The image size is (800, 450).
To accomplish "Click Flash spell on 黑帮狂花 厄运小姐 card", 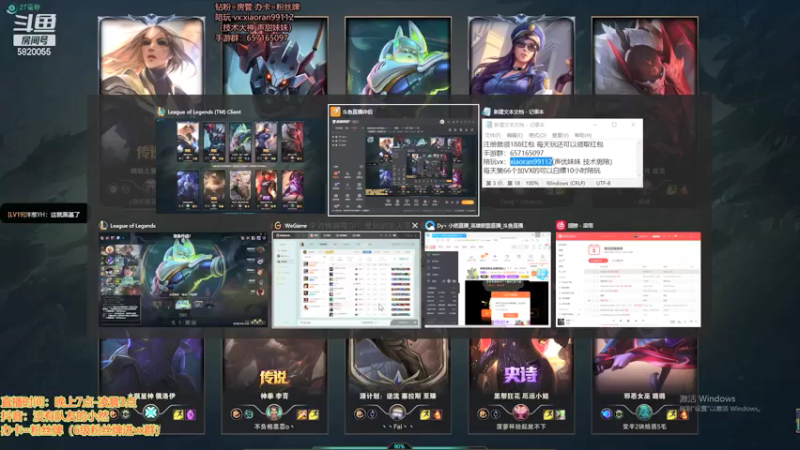I will [x=548, y=414].
